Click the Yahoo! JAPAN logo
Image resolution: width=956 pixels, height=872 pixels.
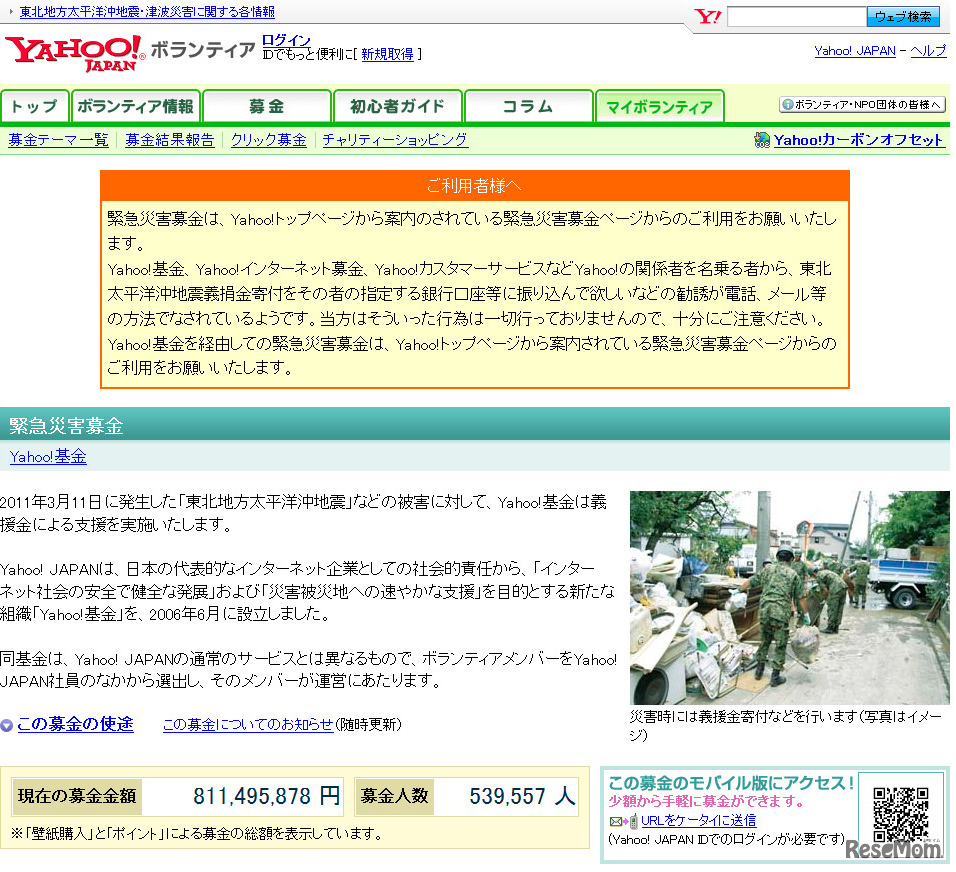(74, 54)
